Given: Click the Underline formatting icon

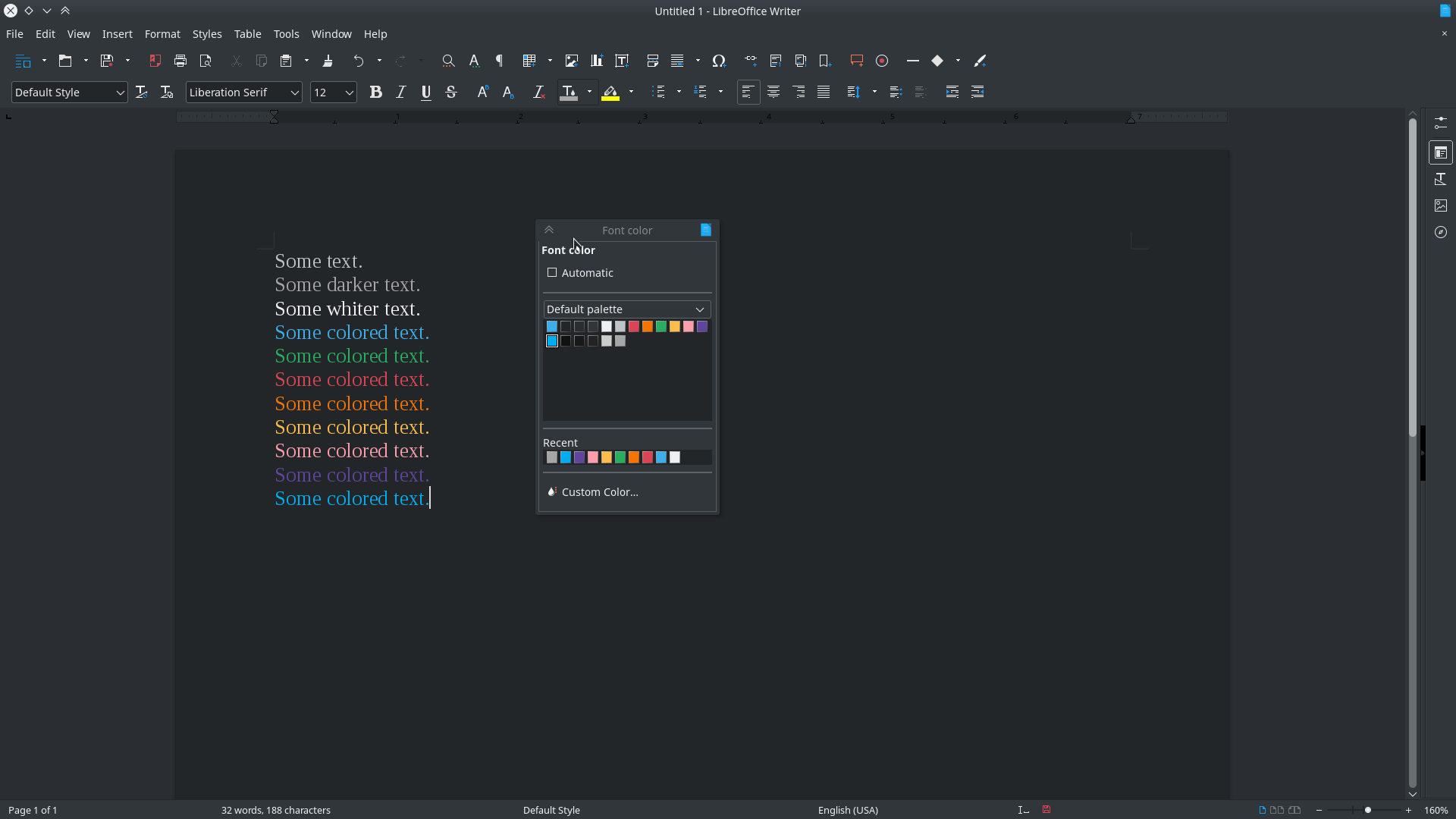Looking at the screenshot, I should pyautogui.click(x=425, y=92).
